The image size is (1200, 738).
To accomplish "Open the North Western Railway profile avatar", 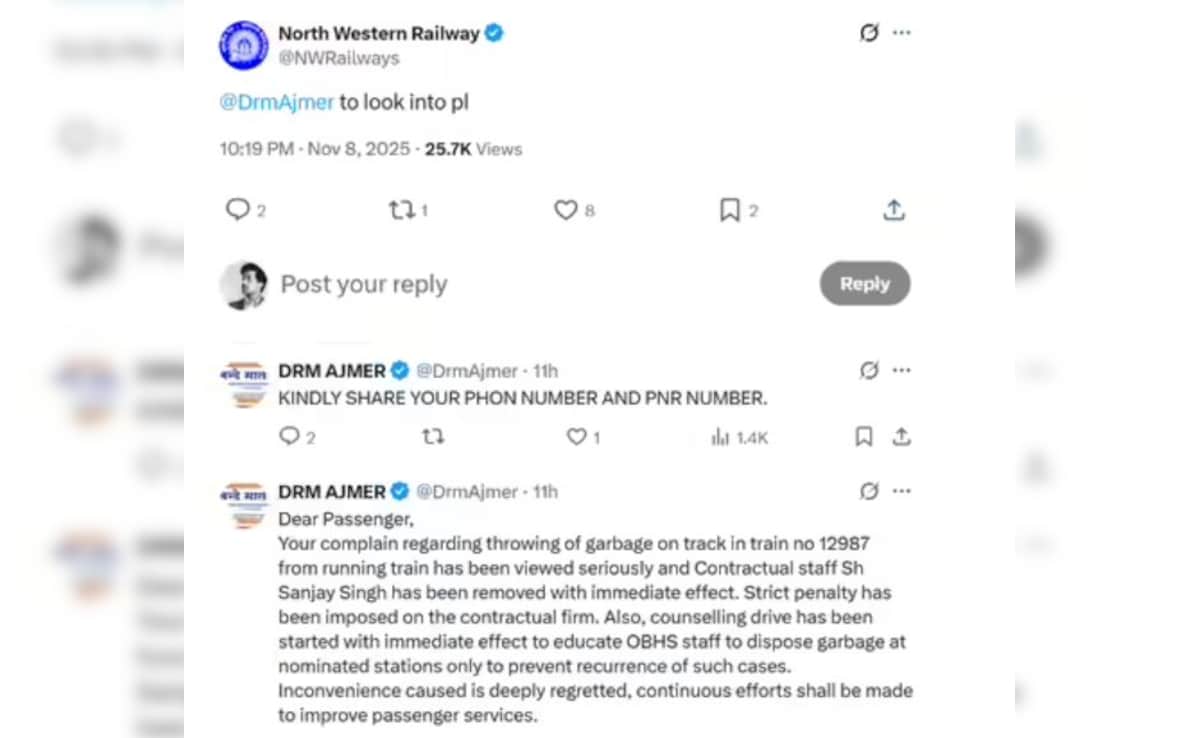I will tap(242, 45).
